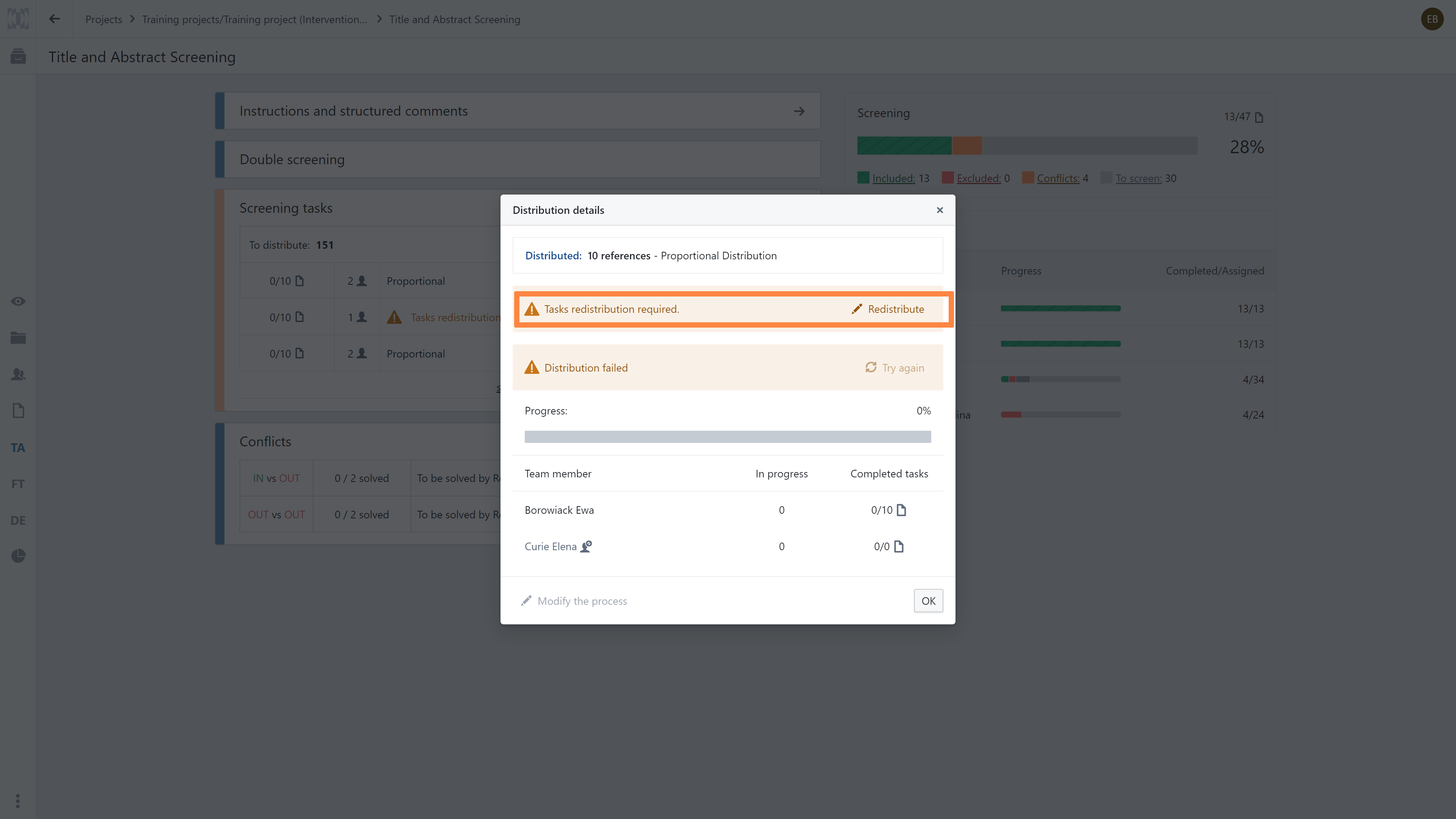
Task: Switch to the TA stage tab
Action: 18,448
